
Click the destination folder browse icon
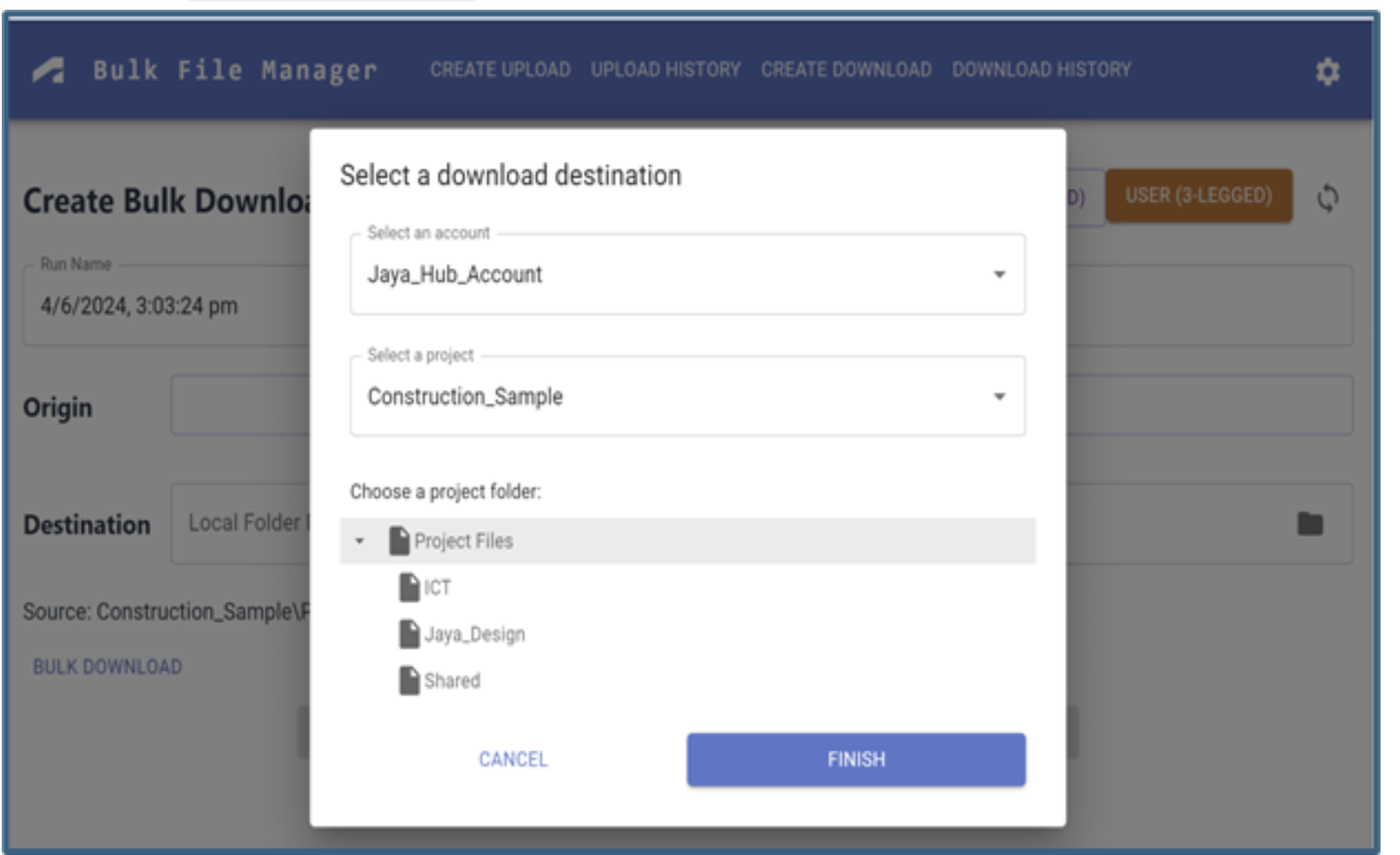pyautogui.click(x=1310, y=524)
